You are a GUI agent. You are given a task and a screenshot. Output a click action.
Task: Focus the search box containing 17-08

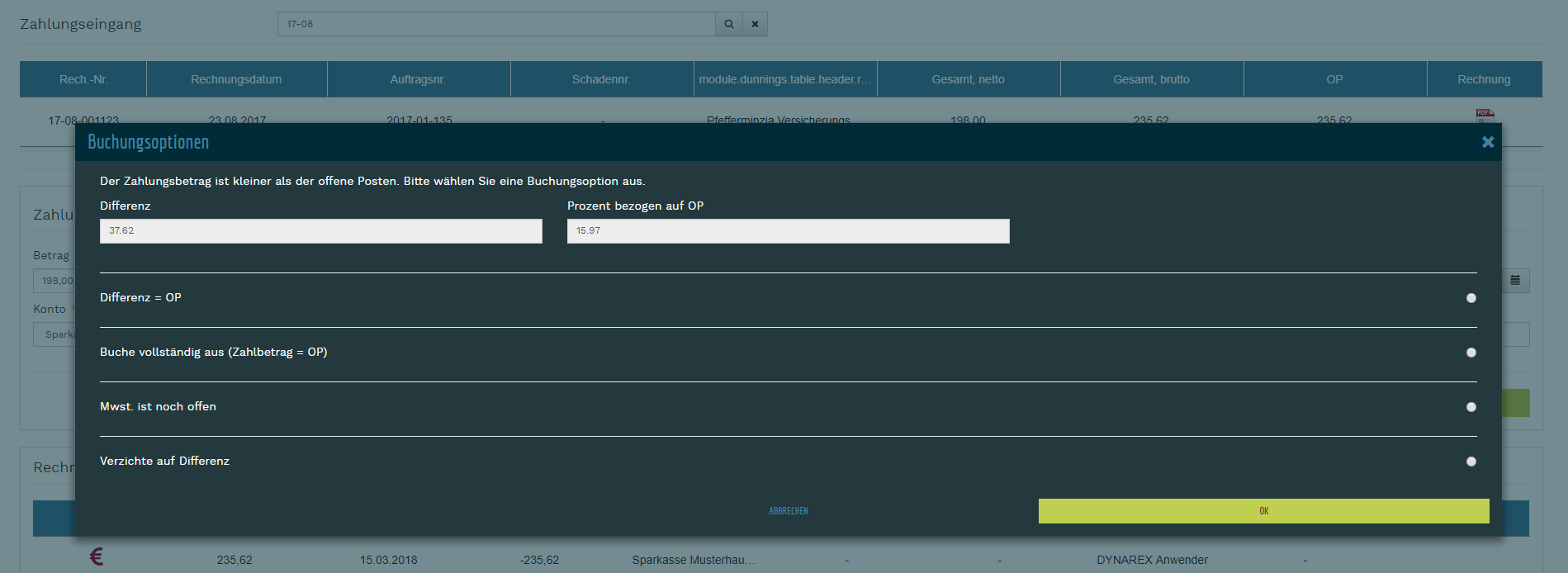point(495,24)
